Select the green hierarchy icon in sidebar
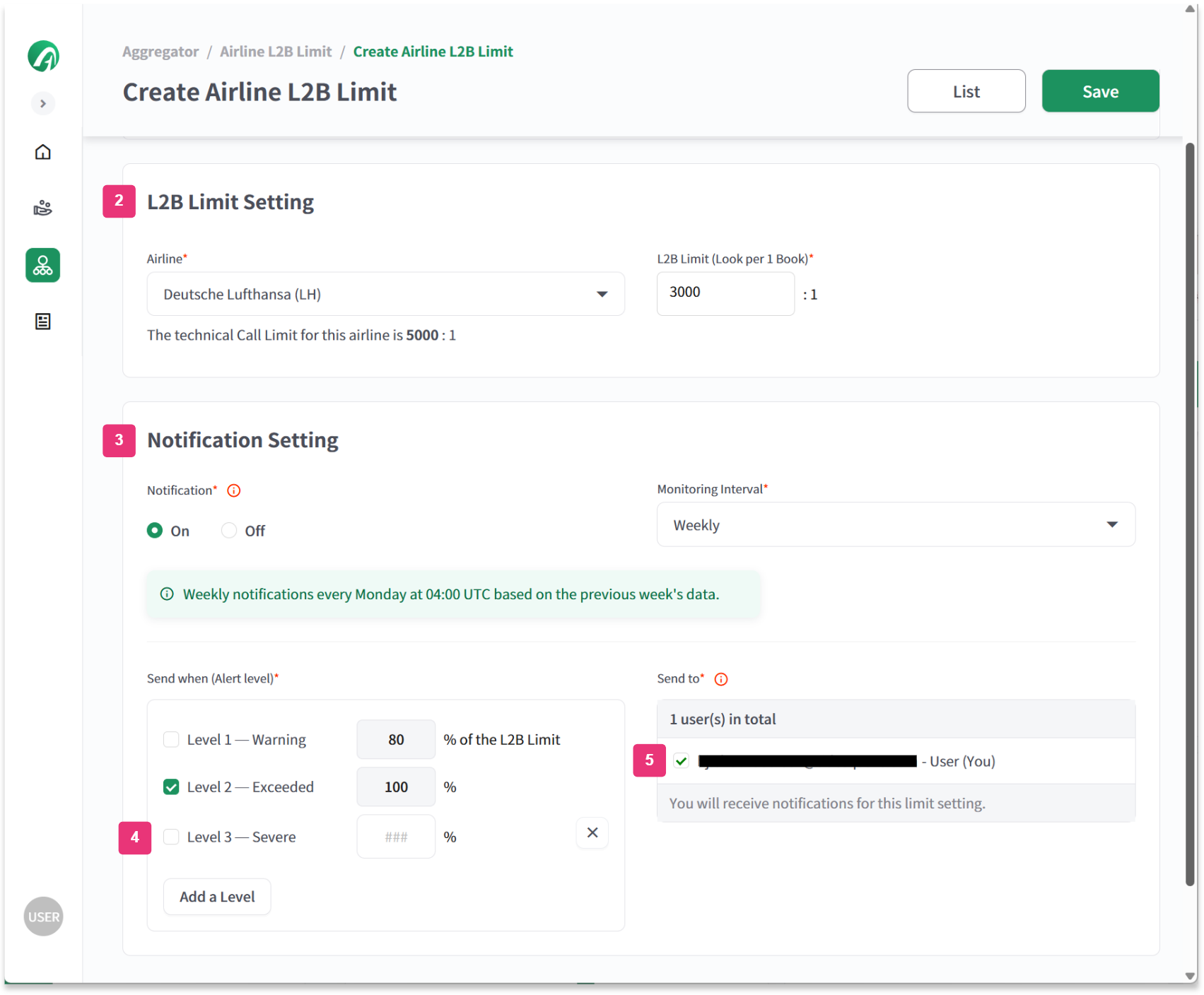Image resolution: width=1204 pixels, height=995 pixels. [x=42, y=265]
